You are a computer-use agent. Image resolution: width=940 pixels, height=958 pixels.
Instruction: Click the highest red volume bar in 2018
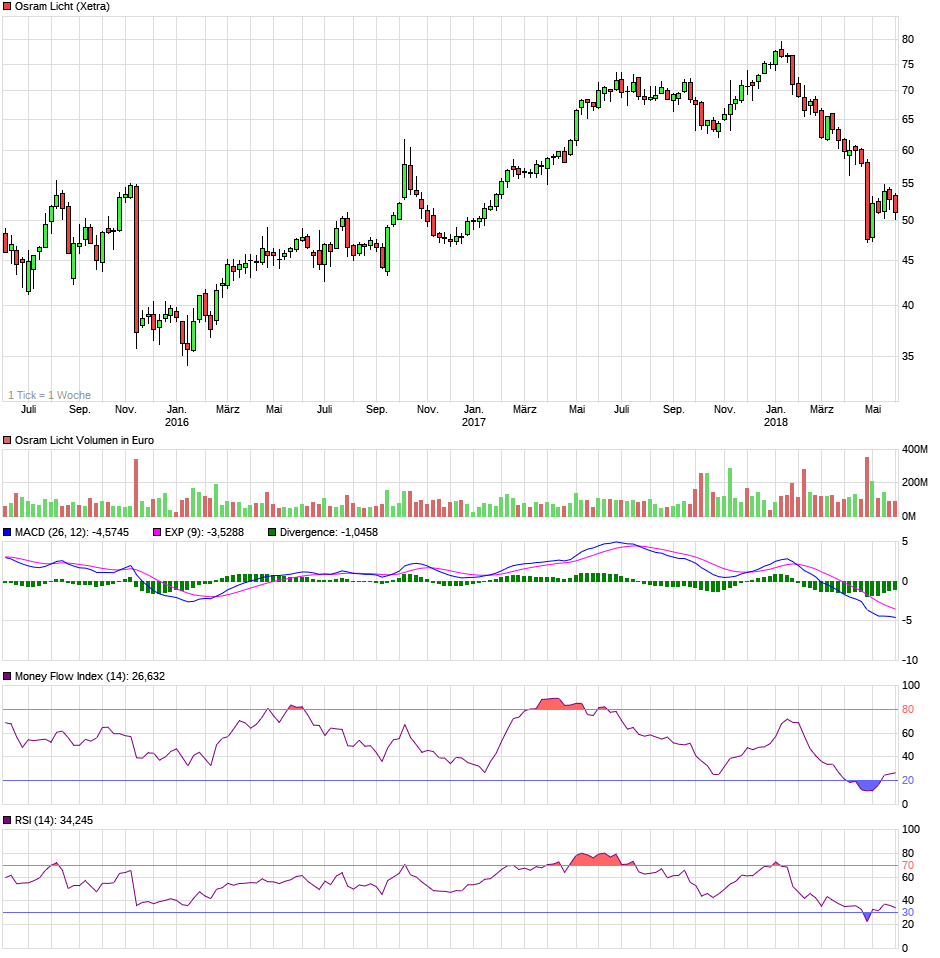[867, 487]
